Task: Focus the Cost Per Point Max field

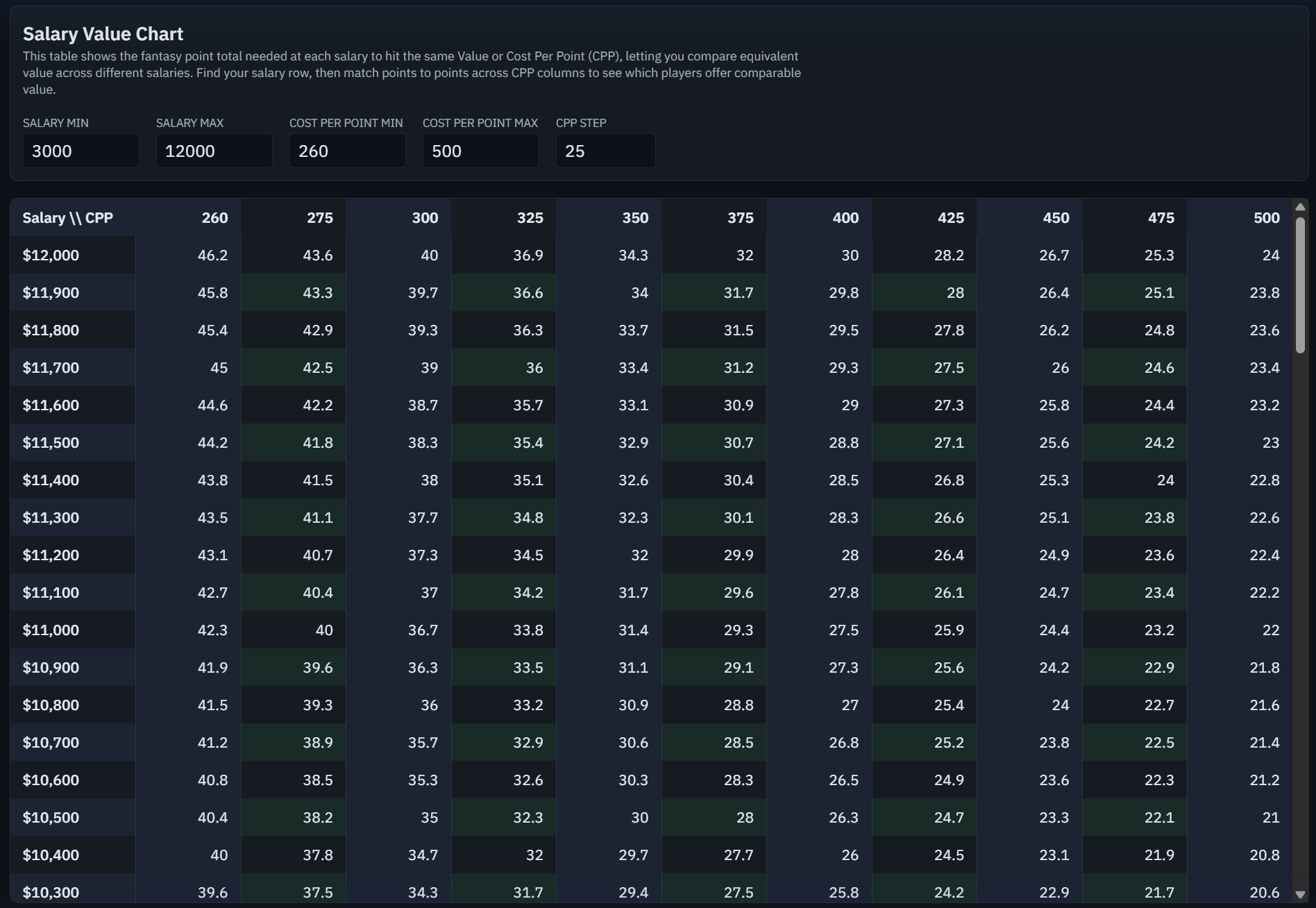Action: 480,151
